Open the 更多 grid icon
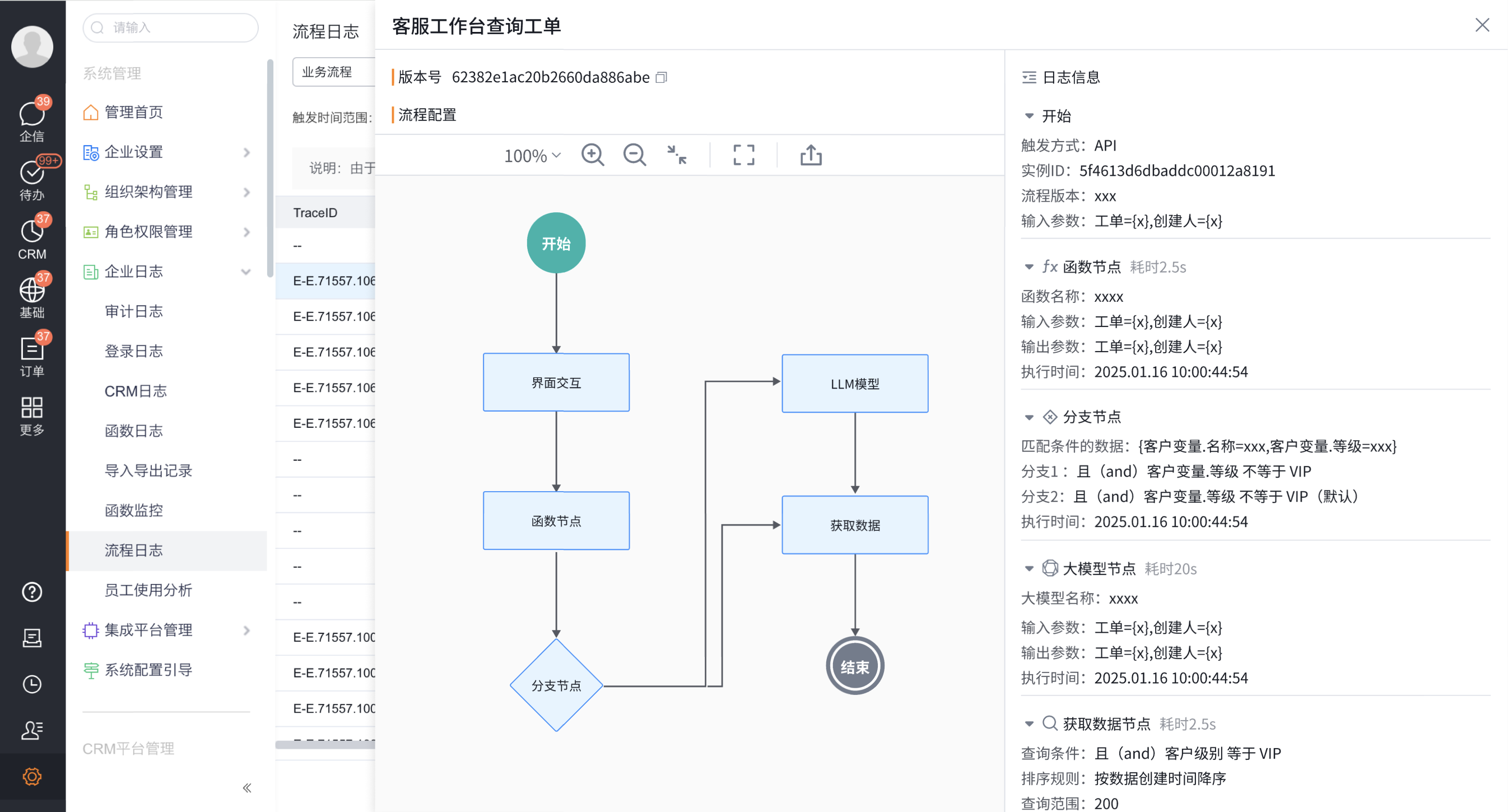Viewport: 1508px width, 812px height. click(31, 416)
